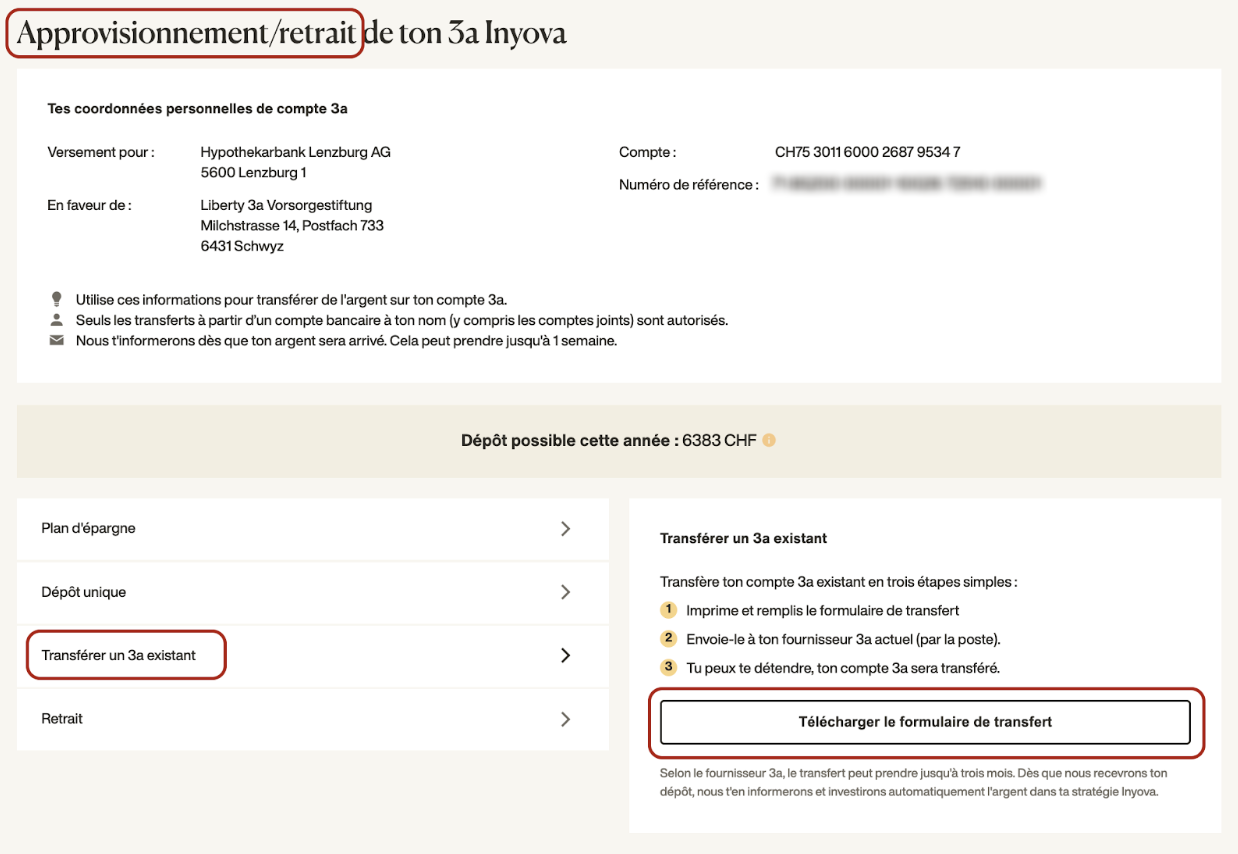Open the Retrait option
The height and width of the screenshot is (854, 1238).
pyautogui.click(x=62, y=719)
